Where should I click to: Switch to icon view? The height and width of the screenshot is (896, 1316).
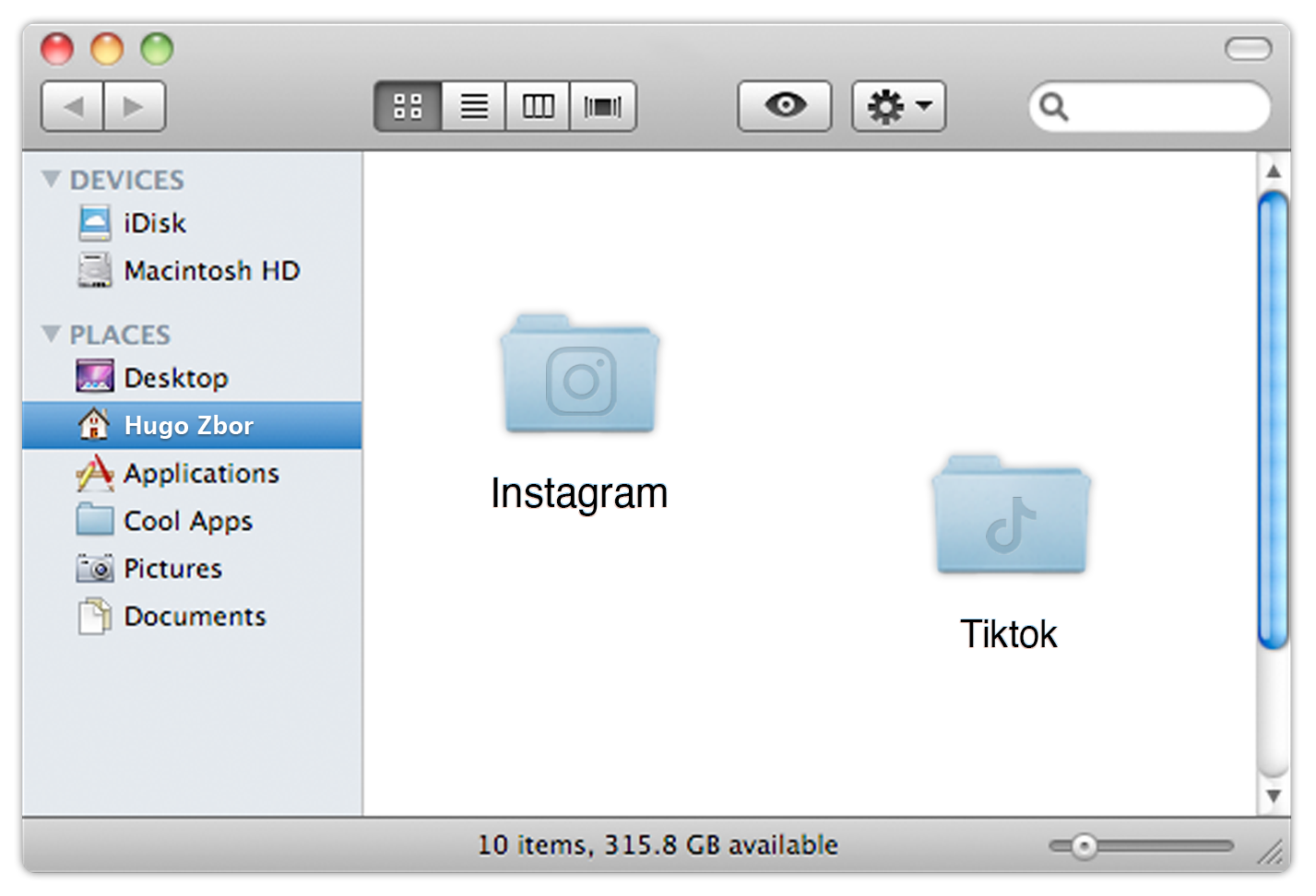point(408,107)
